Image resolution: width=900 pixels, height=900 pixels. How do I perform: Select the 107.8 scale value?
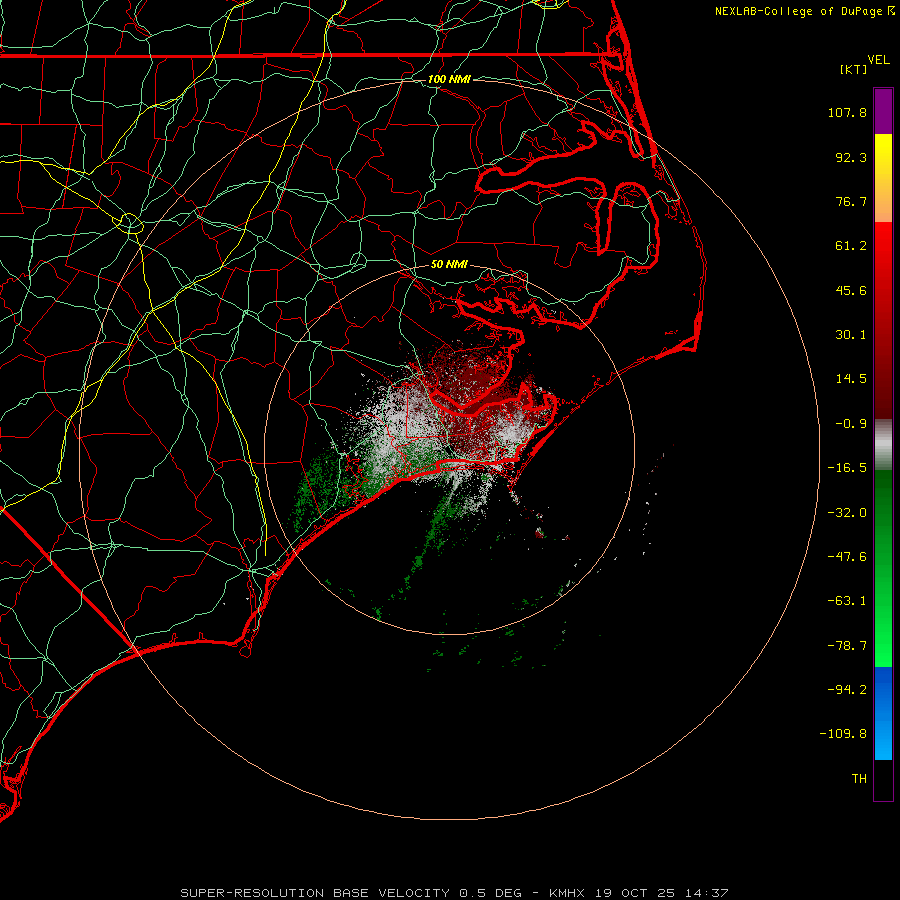(x=847, y=112)
